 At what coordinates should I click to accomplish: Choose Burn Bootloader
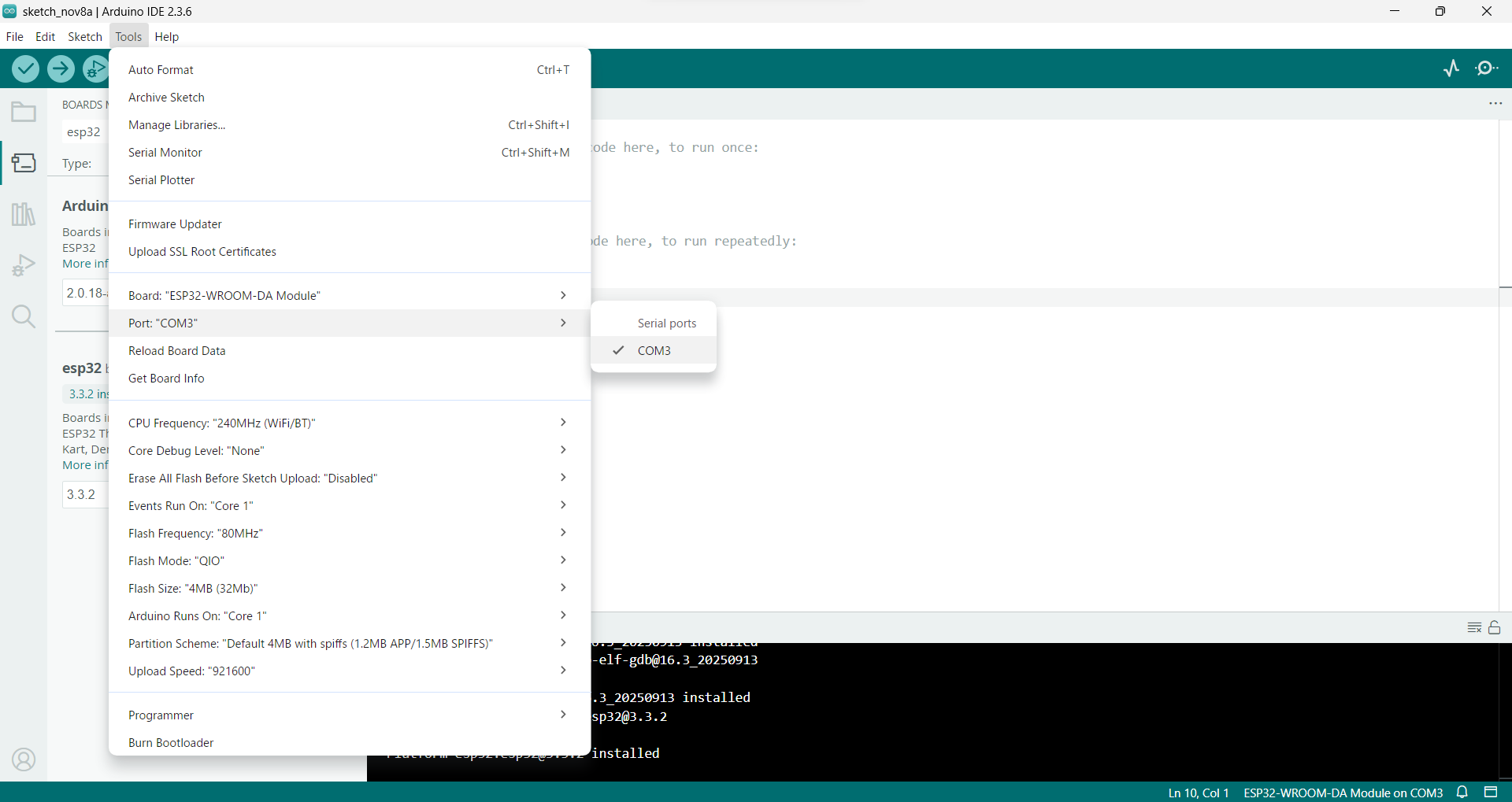tap(350, 743)
